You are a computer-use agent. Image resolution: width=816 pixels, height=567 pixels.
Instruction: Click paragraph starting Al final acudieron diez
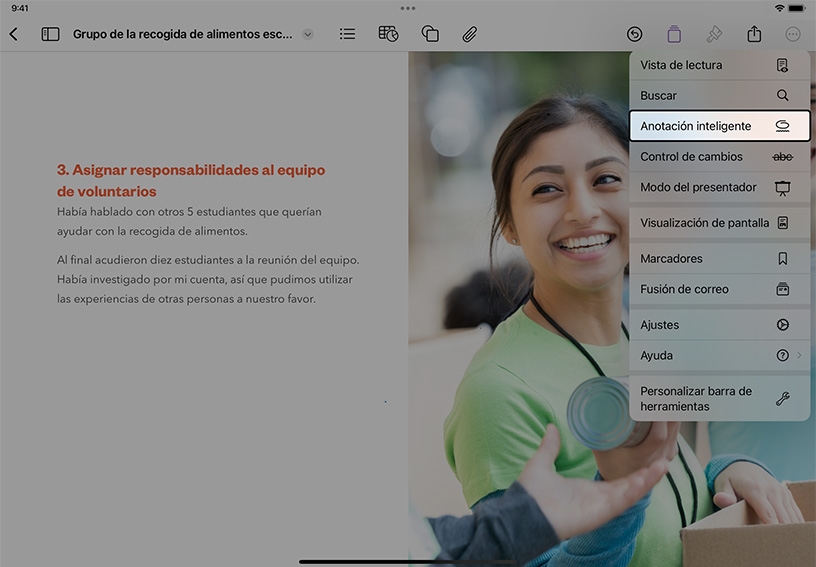tap(208, 279)
